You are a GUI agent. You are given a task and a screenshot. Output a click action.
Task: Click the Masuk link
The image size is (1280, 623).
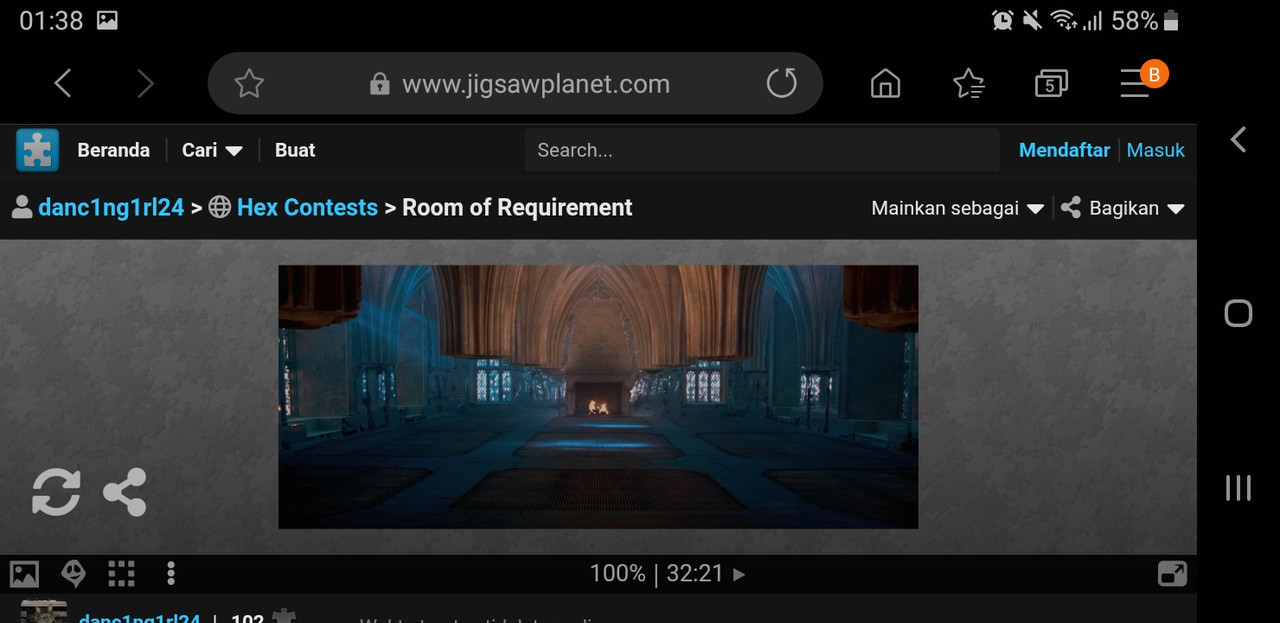click(1156, 150)
